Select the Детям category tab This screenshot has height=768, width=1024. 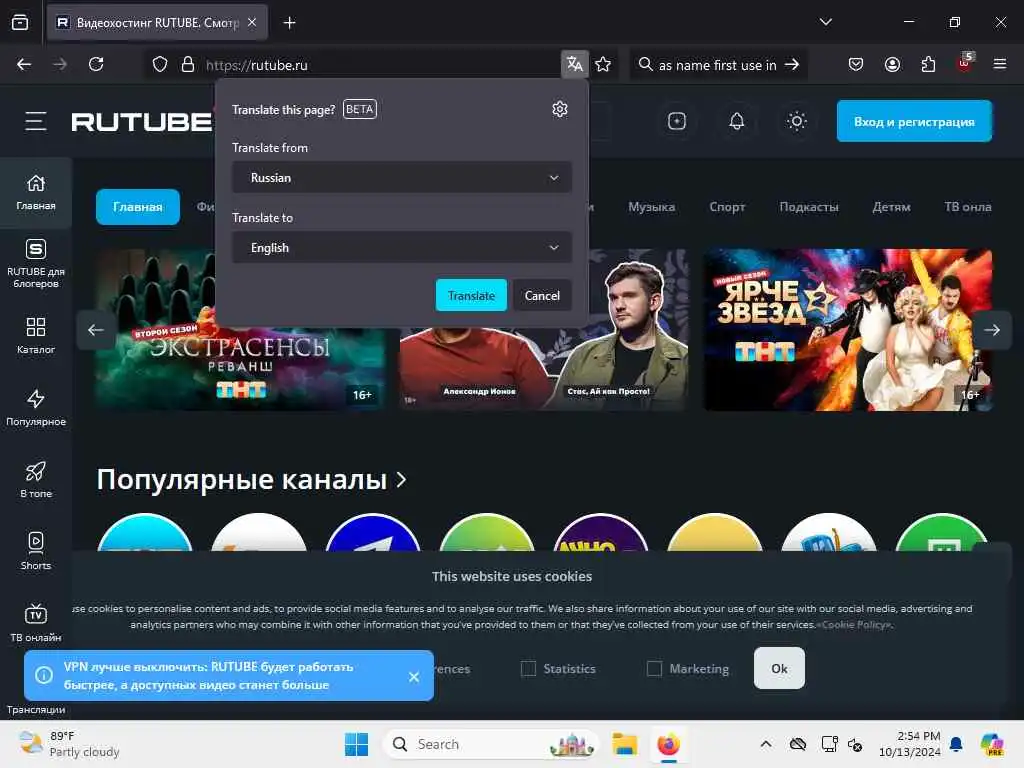click(891, 207)
